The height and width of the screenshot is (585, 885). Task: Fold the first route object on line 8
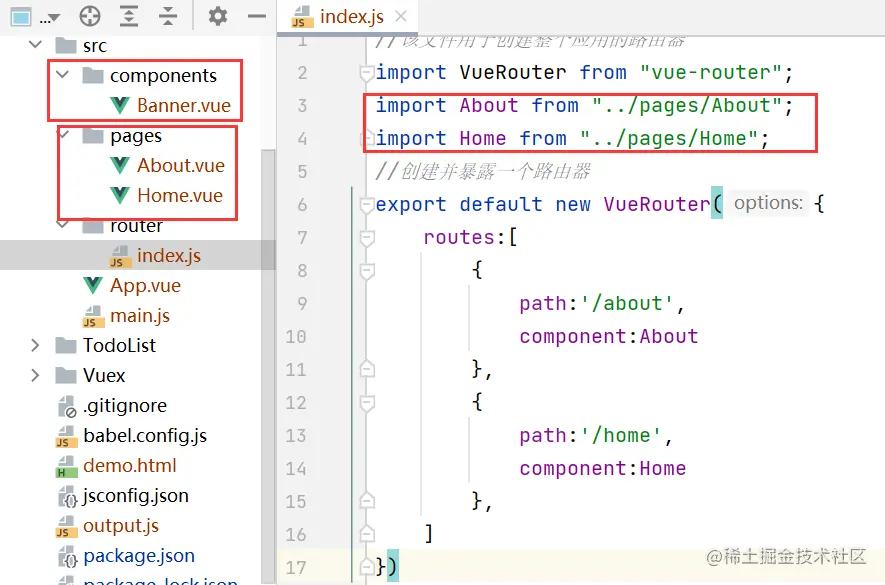point(367,270)
